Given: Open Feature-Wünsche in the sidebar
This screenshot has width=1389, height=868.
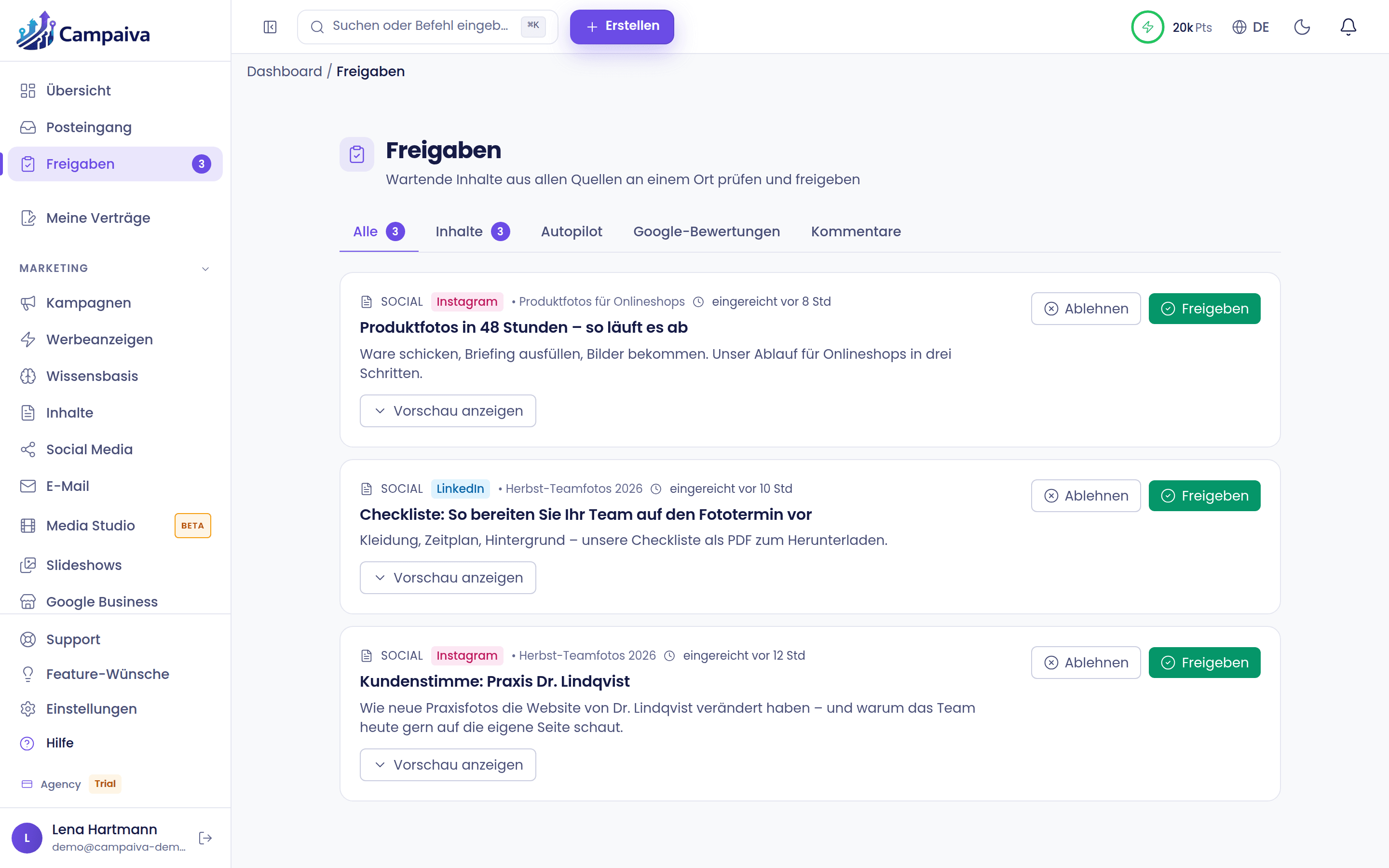Looking at the screenshot, I should click(115, 674).
